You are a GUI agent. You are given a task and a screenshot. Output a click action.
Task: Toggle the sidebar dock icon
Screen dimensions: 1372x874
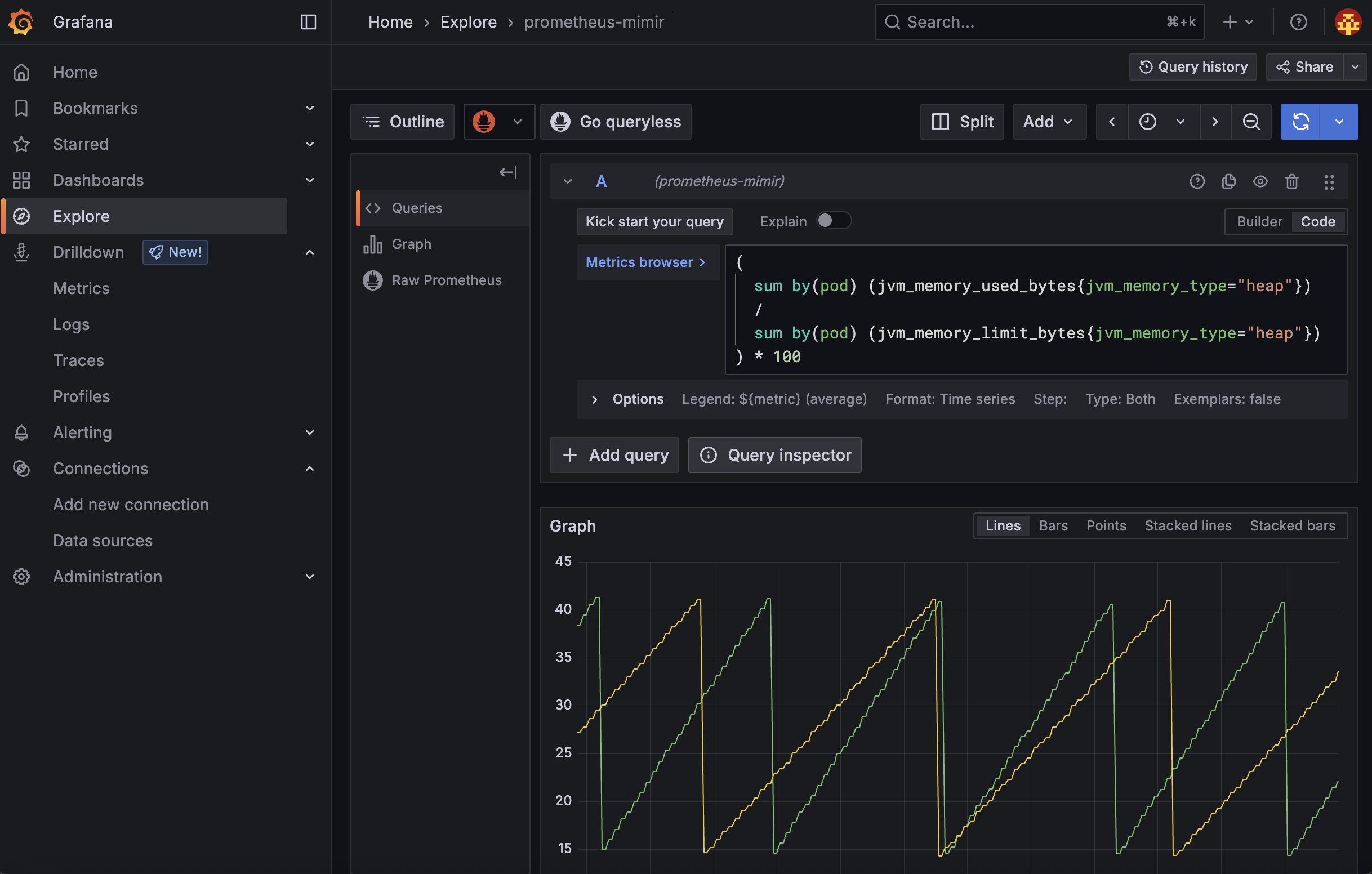pos(308,21)
